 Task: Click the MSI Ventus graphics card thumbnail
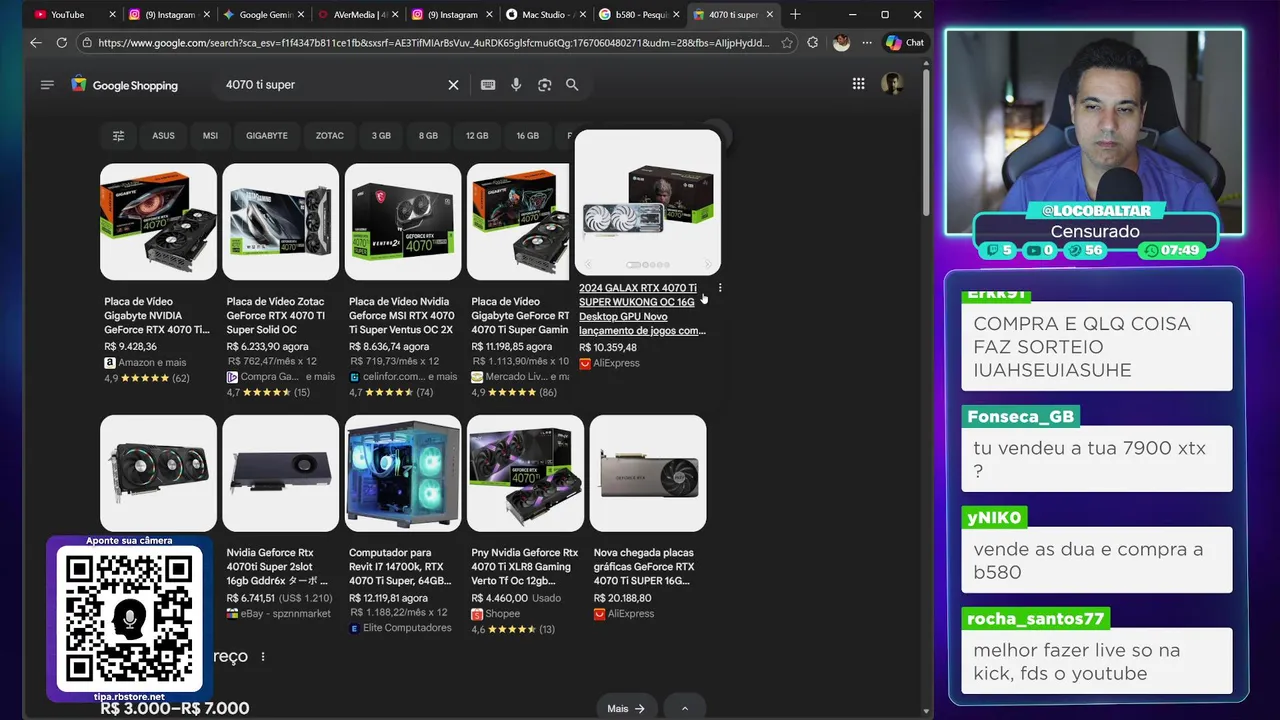pyautogui.click(x=403, y=222)
